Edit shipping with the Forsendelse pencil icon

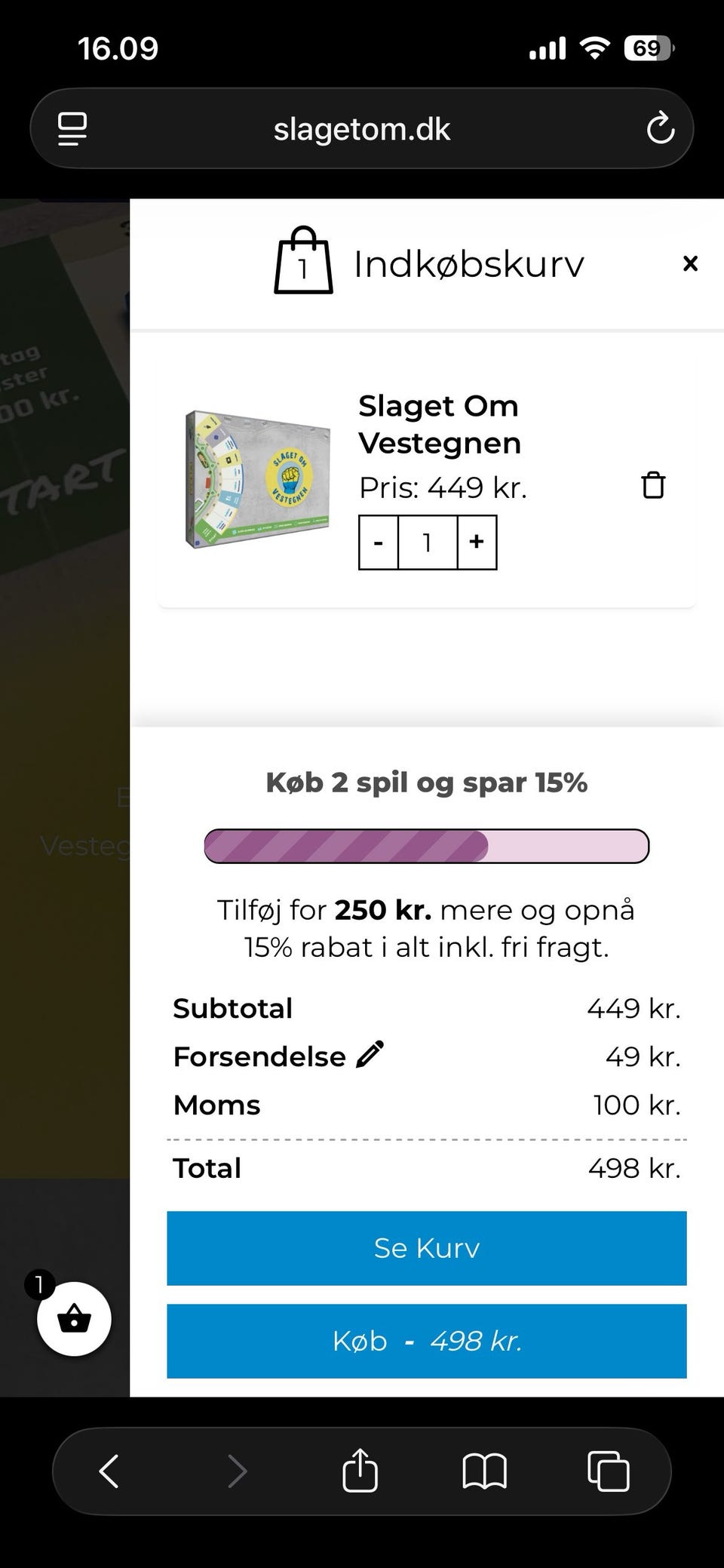(x=370, y=1054)
